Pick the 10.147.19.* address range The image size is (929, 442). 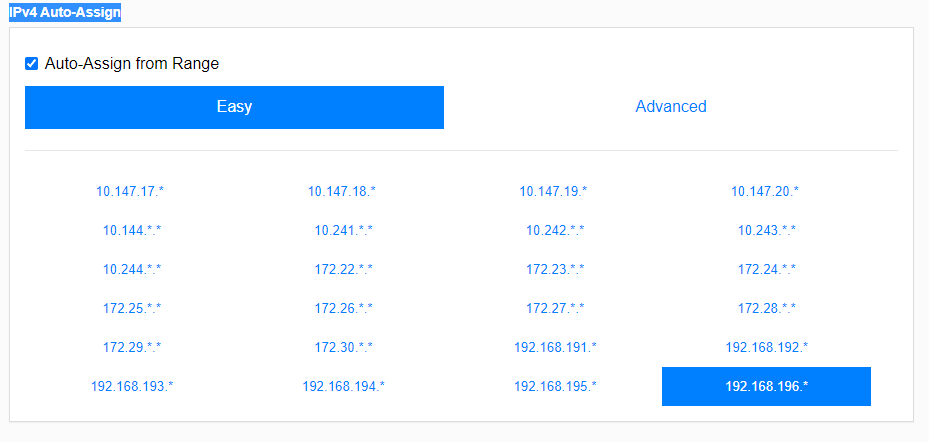(555, 191)
